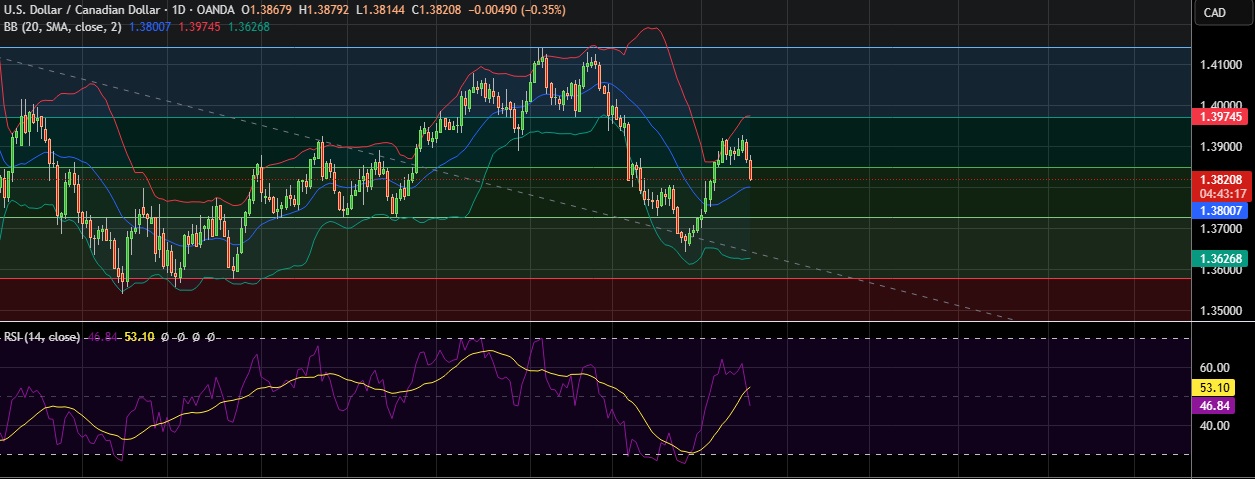This screenshot has height=479, width=1255.
Task: Click the current price 1.38208 axis tag
Action: (1219, 180)
